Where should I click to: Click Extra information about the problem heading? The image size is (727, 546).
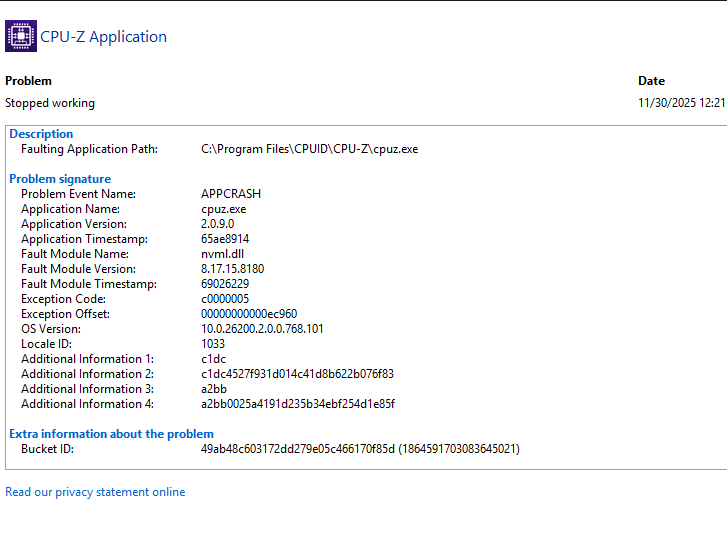(x=111, y=434)
